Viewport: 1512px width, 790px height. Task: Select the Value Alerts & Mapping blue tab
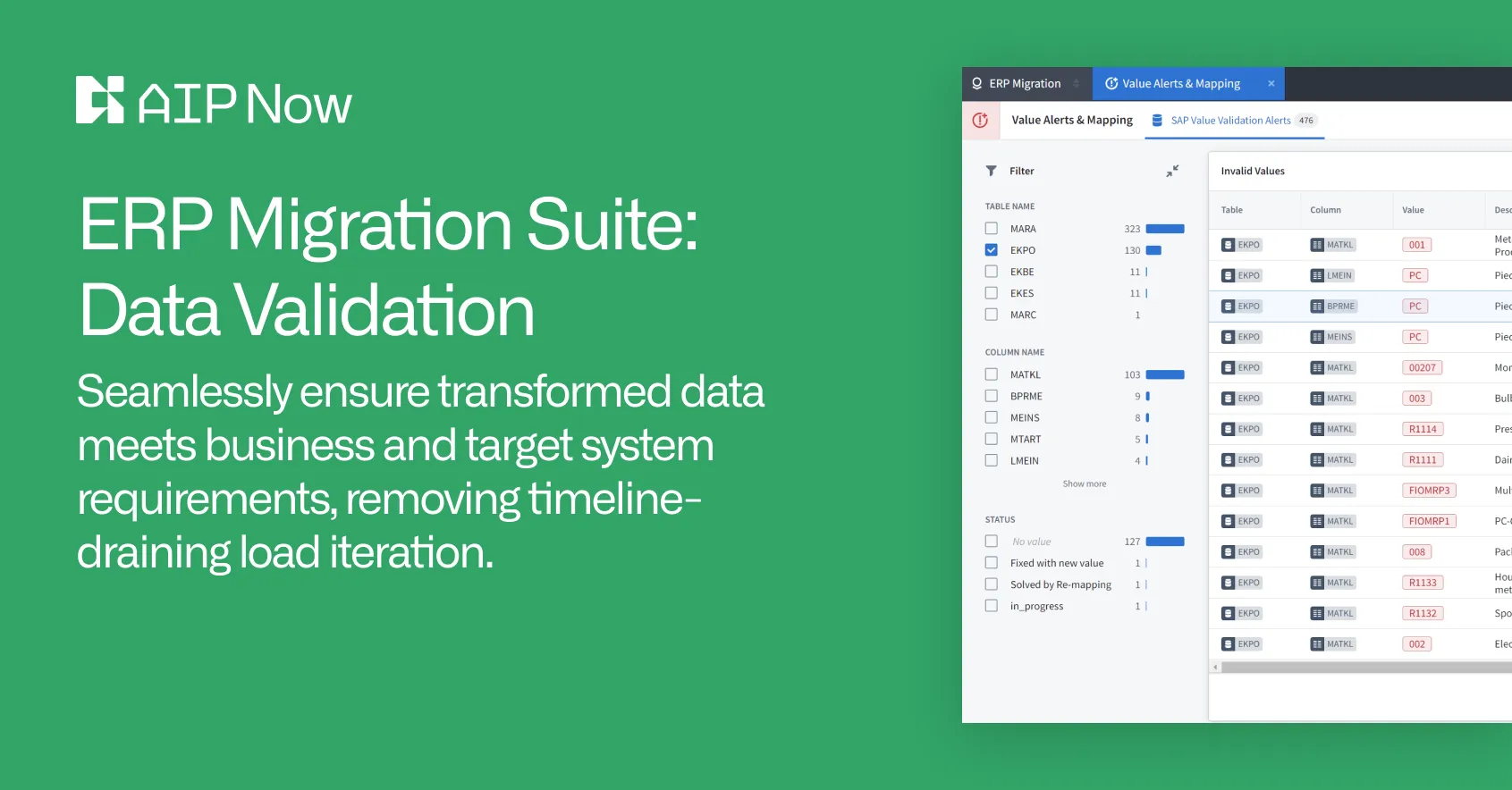(1188, 84)
